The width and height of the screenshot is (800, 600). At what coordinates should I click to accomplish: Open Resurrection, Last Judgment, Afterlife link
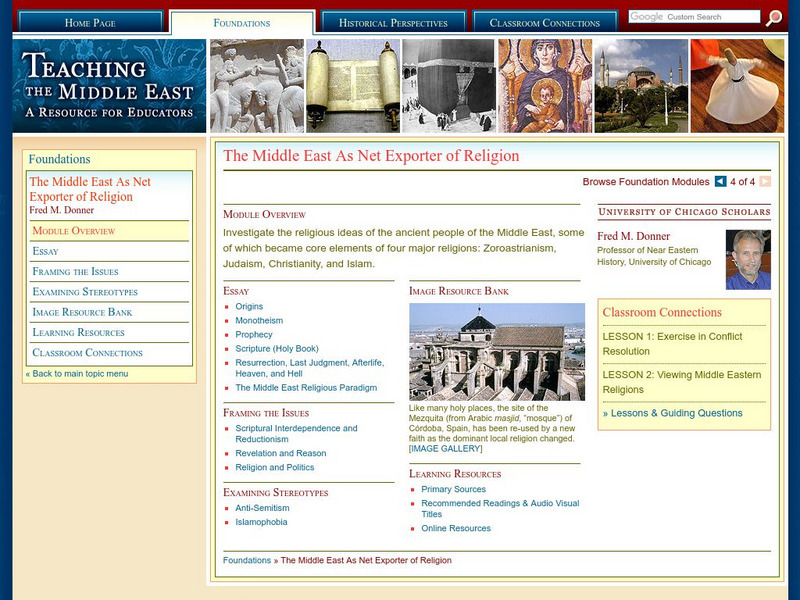[x=310, y=368]
